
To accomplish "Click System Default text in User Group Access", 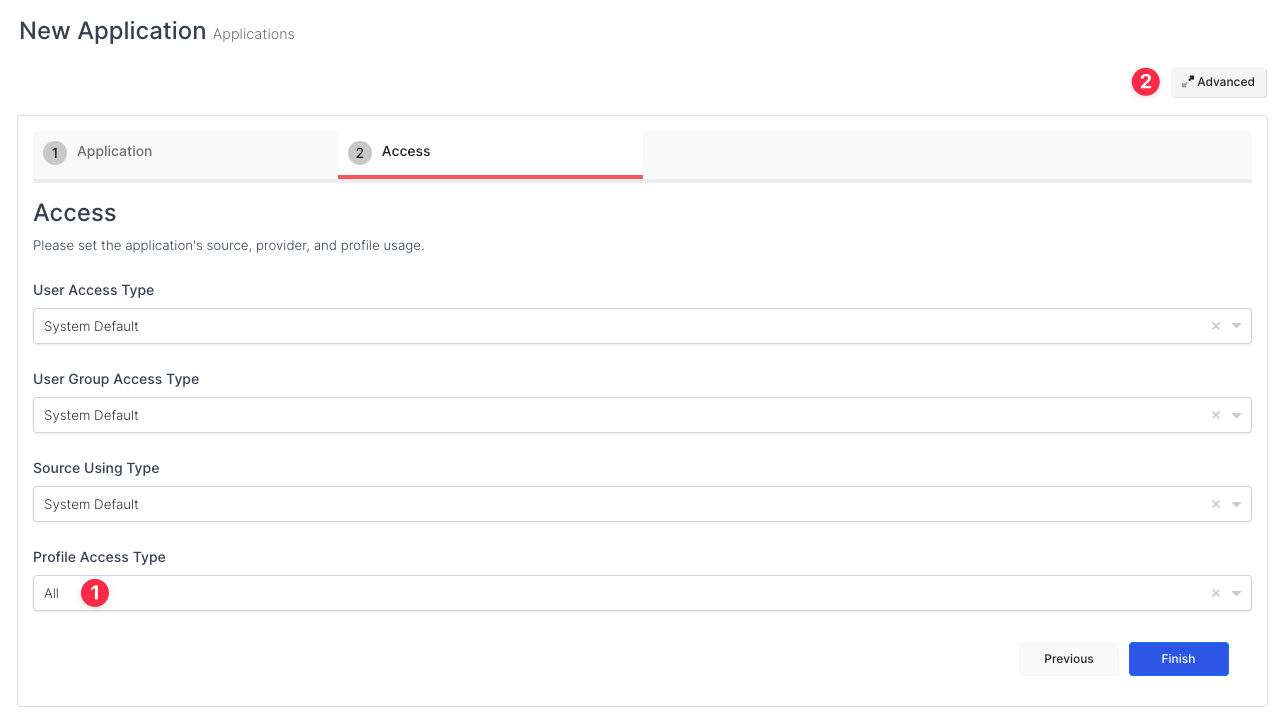I will click(91, 415).
